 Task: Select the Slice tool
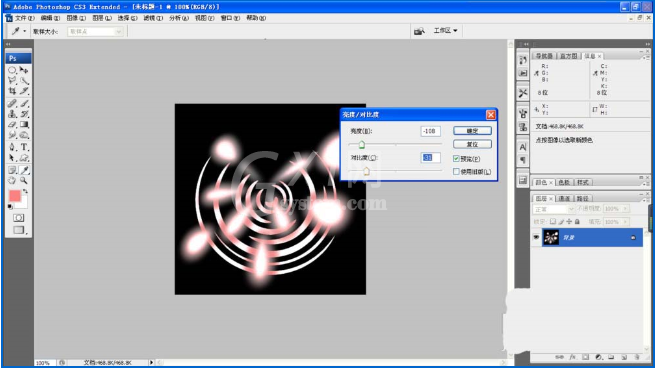click(x=24, y=91)
